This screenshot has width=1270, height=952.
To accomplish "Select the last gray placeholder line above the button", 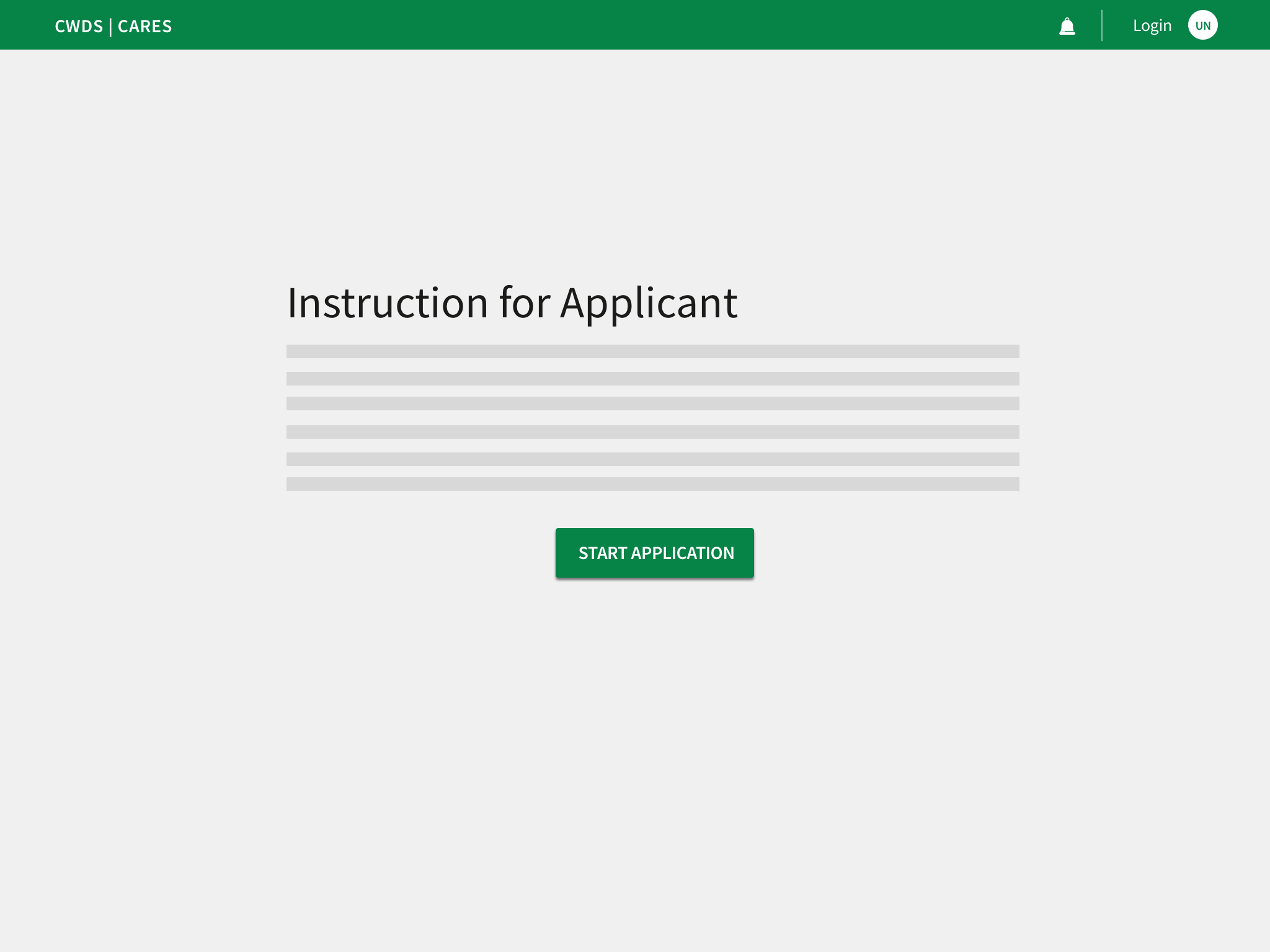I will point(652,484).
